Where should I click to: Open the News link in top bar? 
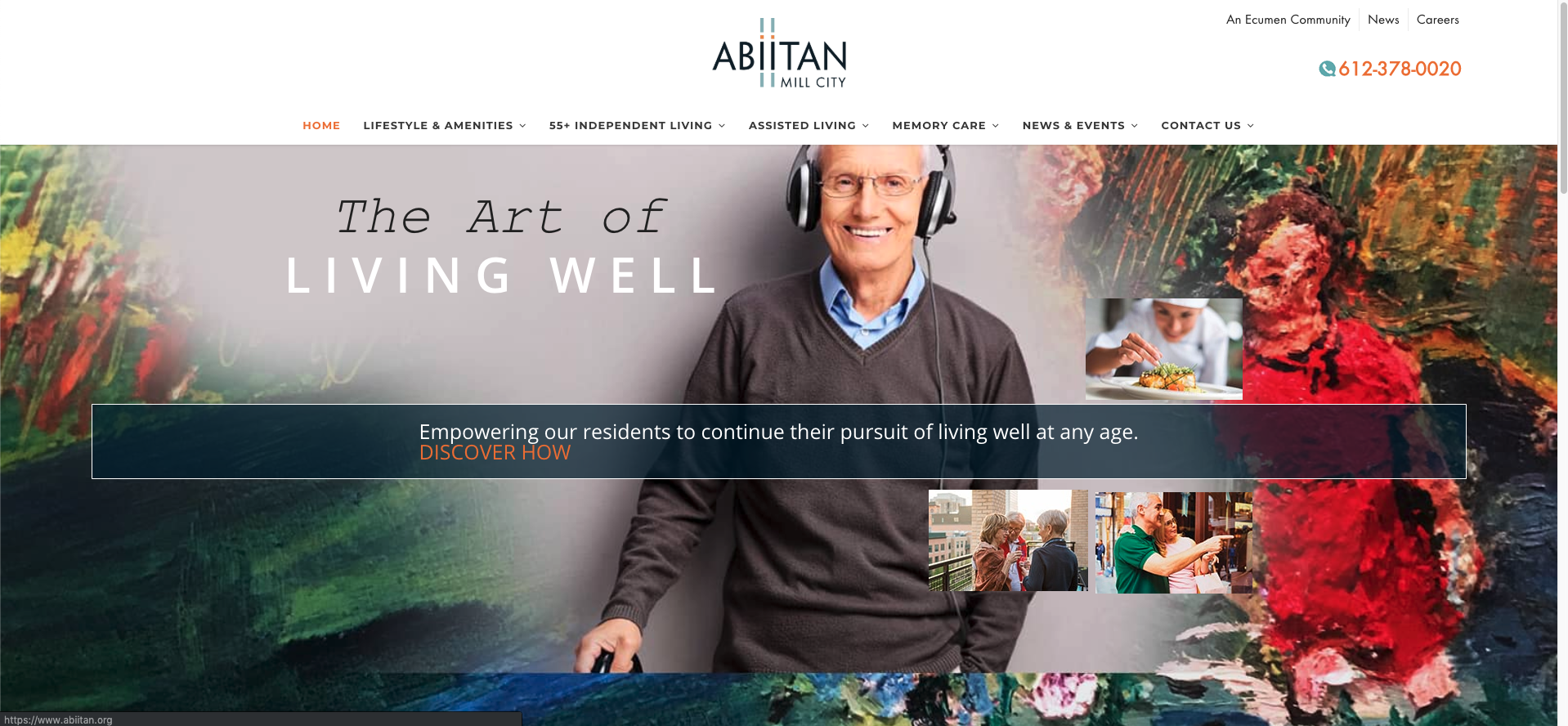pyautogui.click(x=1383, y=20)
